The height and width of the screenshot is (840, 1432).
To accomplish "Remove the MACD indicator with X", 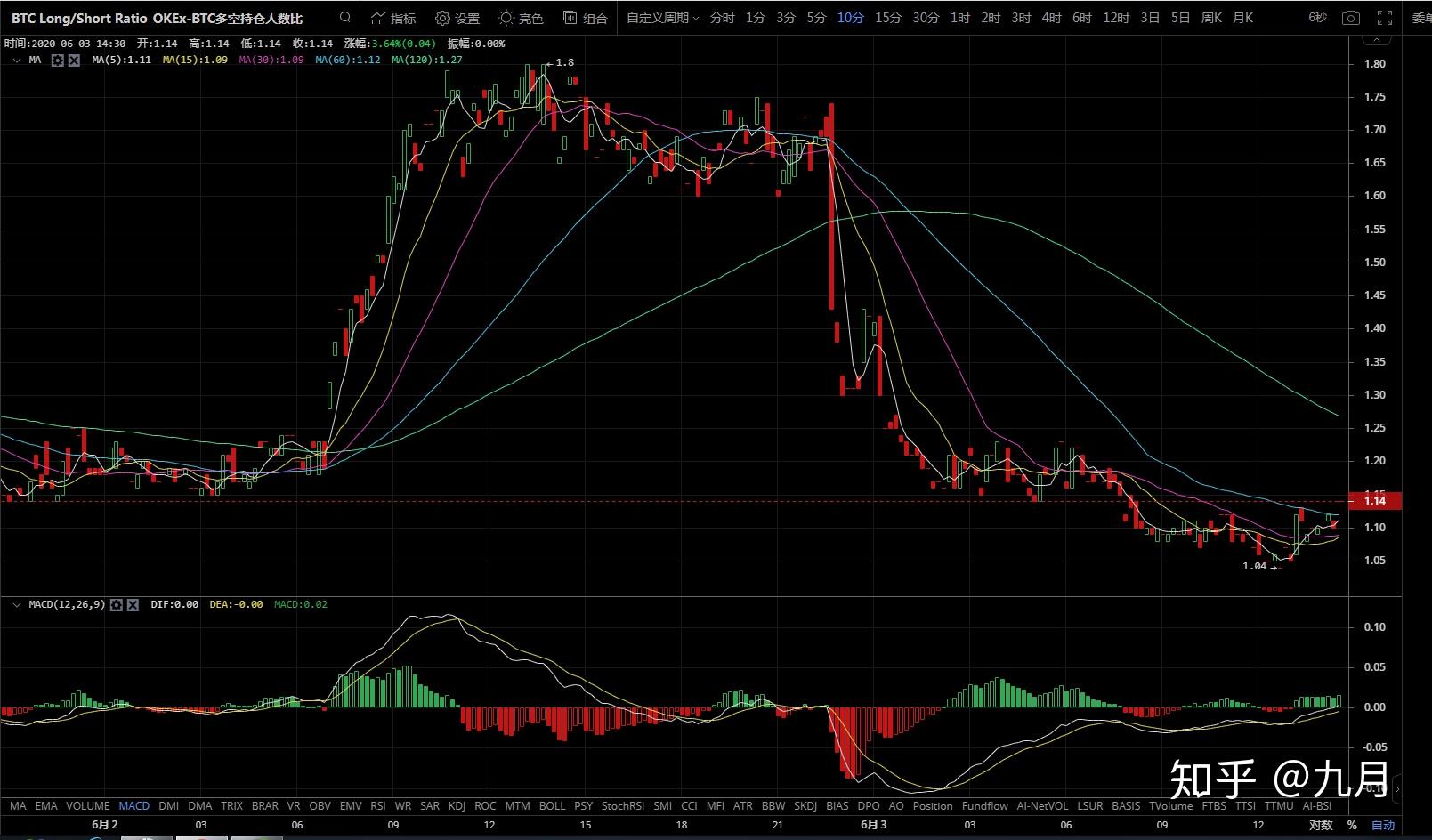I will point(133,604).
